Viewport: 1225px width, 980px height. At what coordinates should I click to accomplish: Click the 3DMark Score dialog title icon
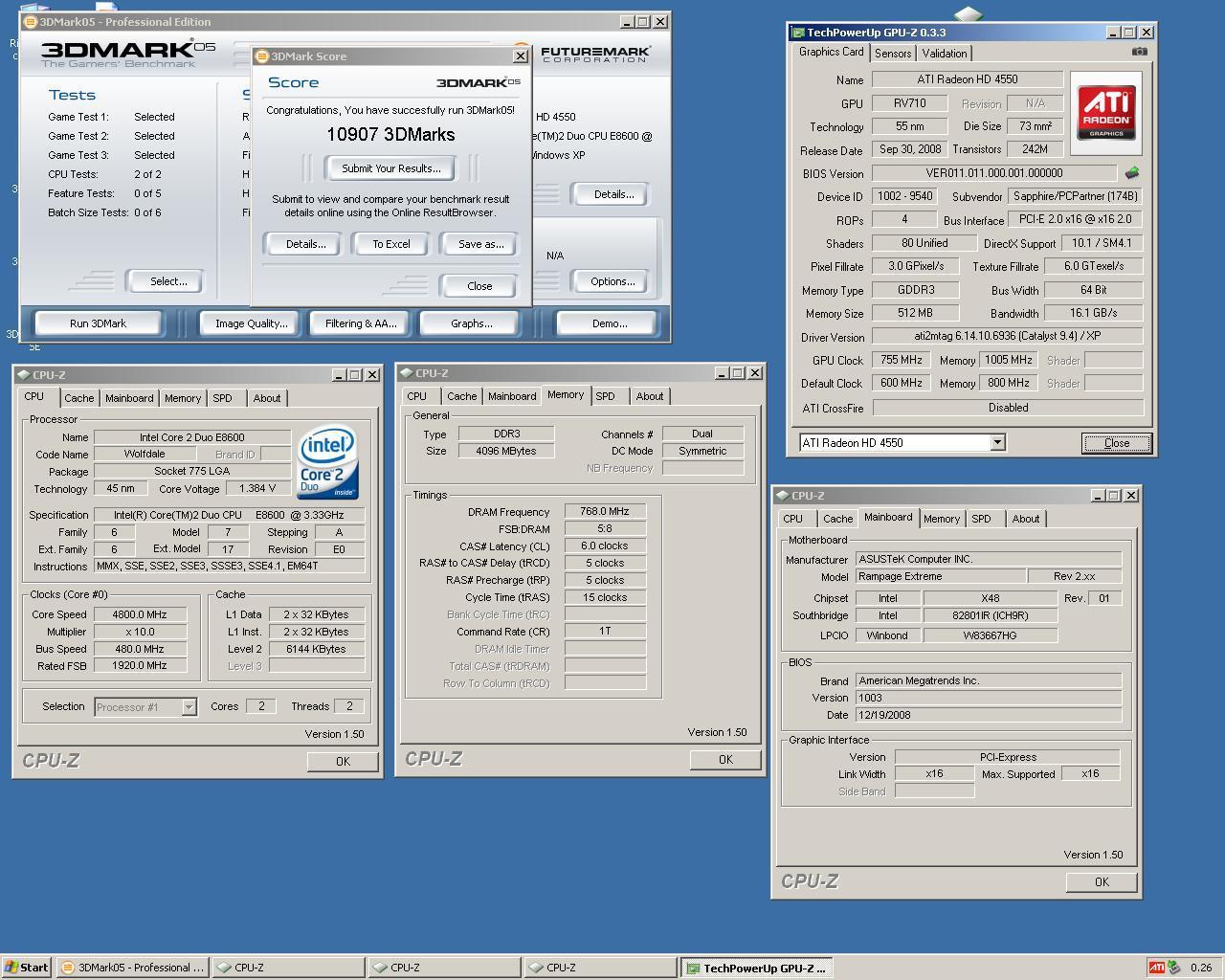(262, 56)
